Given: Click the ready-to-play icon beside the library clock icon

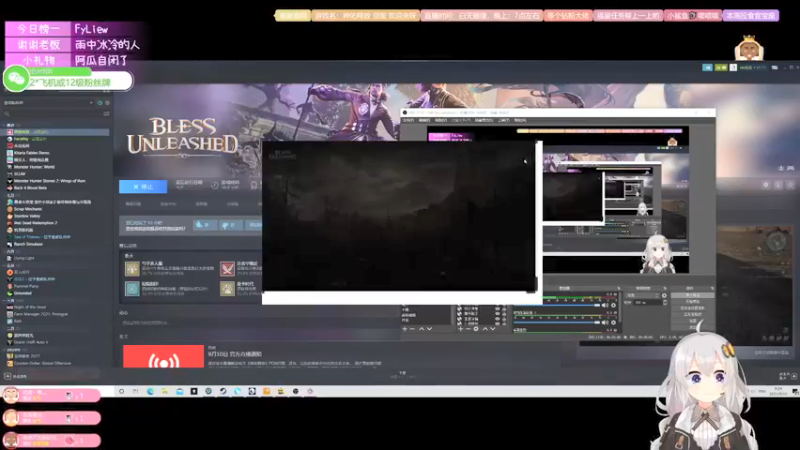Looking at the screenshot, I should (107, 103).
